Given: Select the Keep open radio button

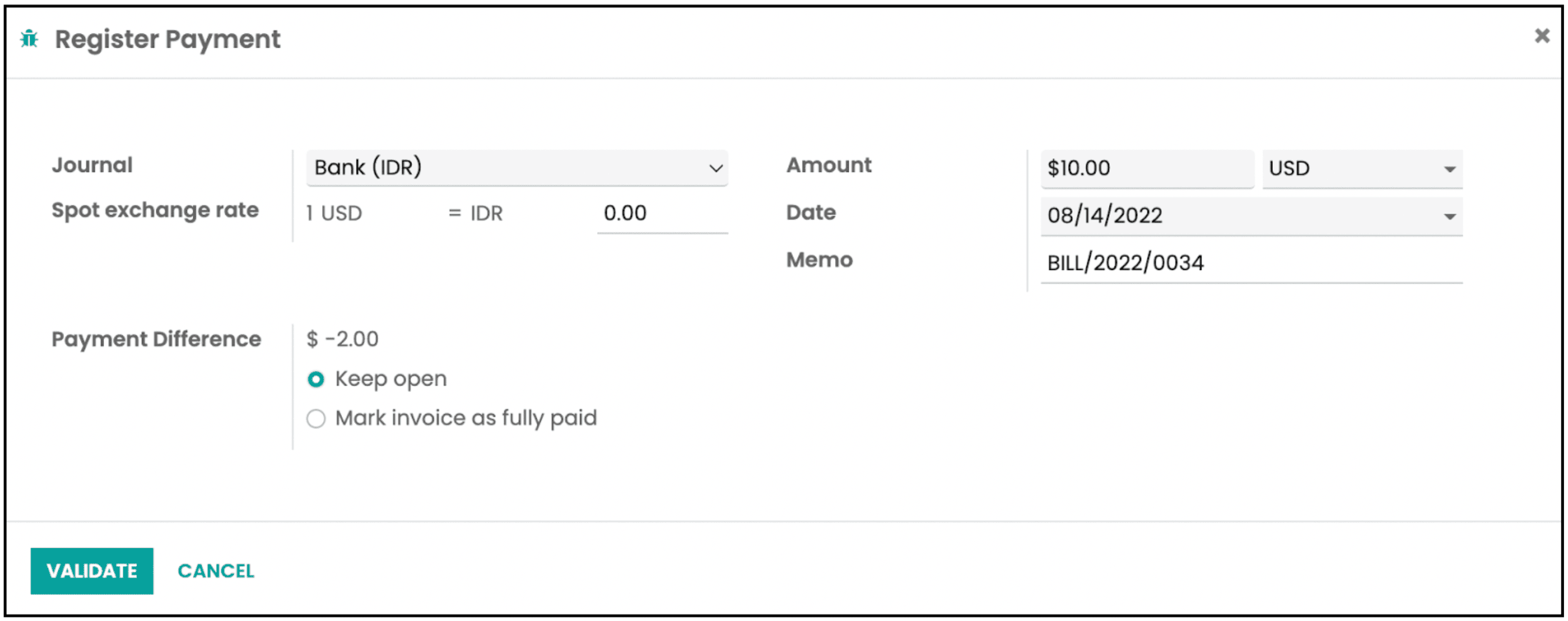Looking at the screenshot, I should click(x=316, y=379).
